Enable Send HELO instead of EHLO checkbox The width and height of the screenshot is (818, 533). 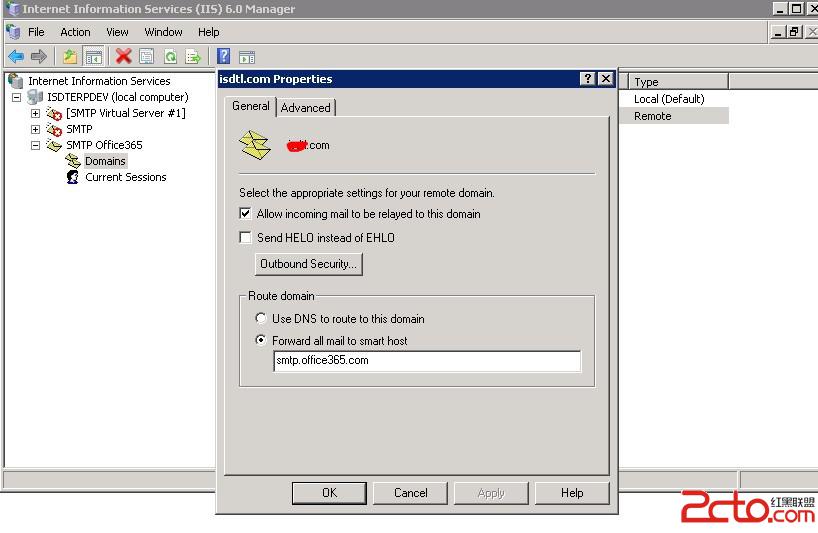(x=245, y=237)
